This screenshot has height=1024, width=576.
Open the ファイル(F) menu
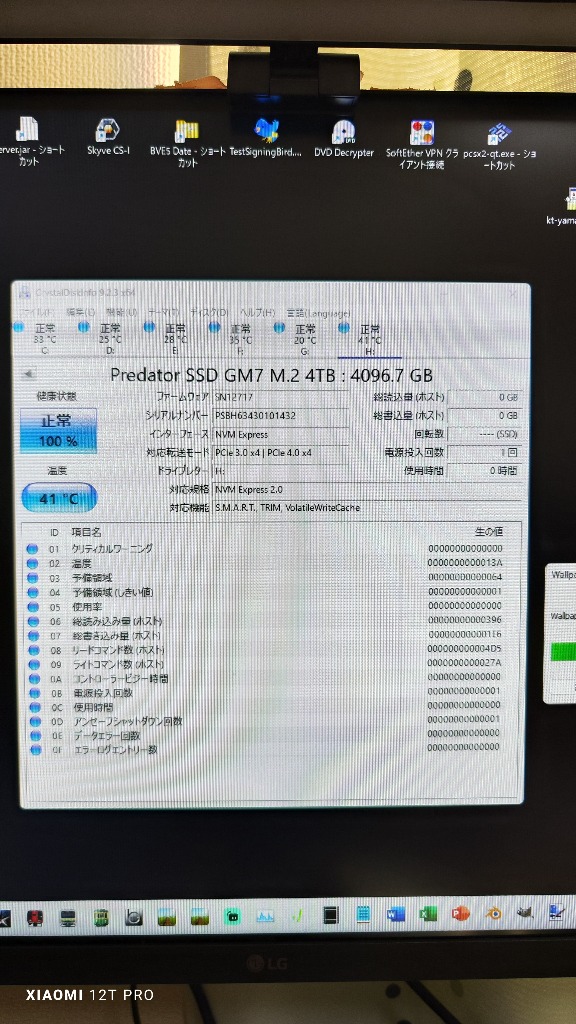coord(37,313)
